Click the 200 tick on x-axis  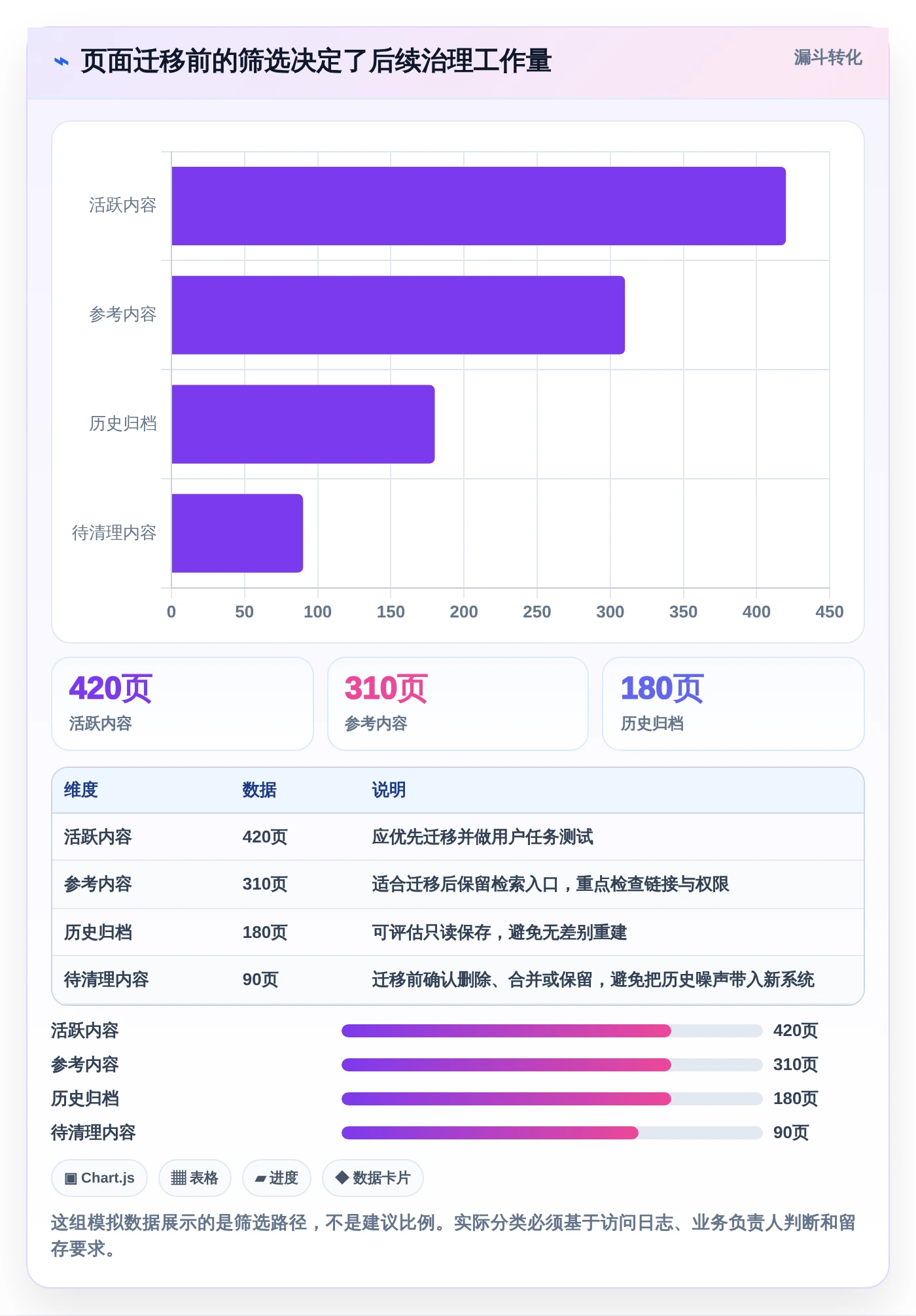coord(464,612)
